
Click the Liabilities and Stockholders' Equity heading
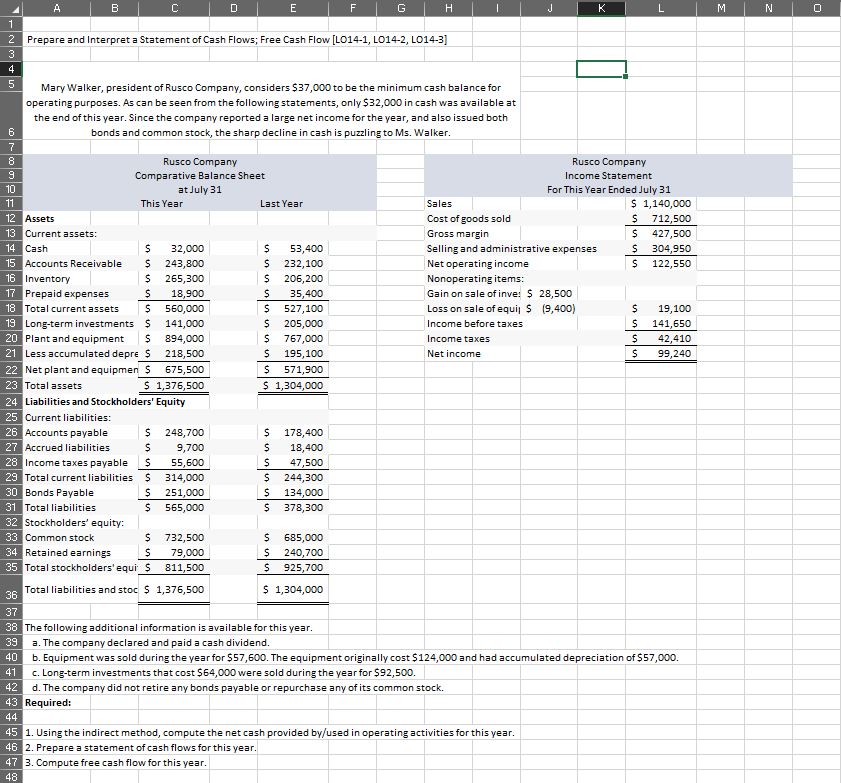click(x=105, y=402)
